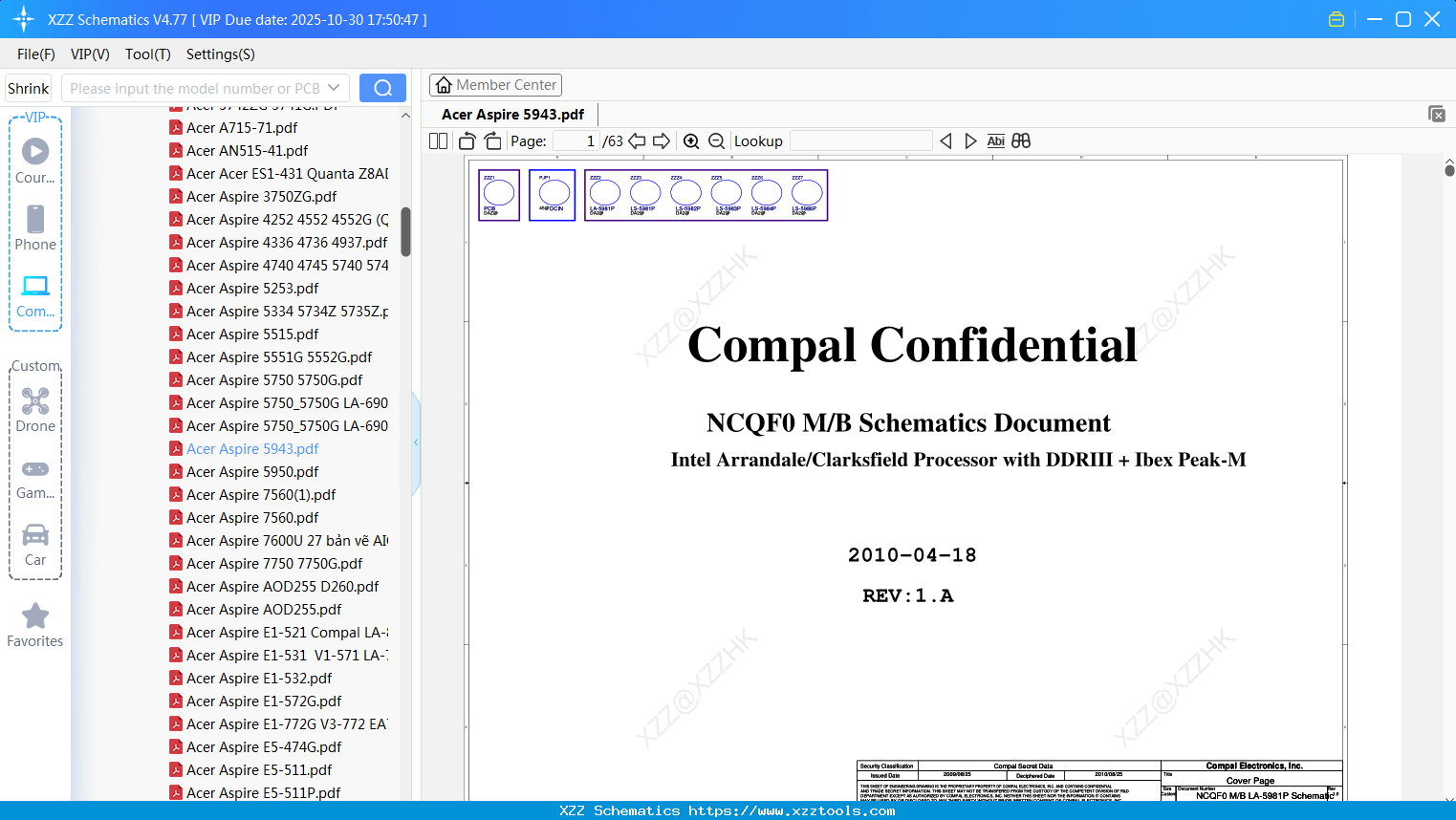This screenshot has width=1456, height=820.
Task: Select the Phone category icon
Action: [x=35, y=228]
